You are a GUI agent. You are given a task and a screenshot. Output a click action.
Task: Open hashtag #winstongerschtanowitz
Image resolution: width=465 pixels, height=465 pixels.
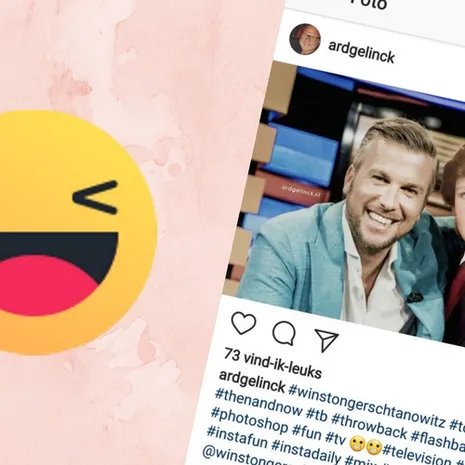367,406
